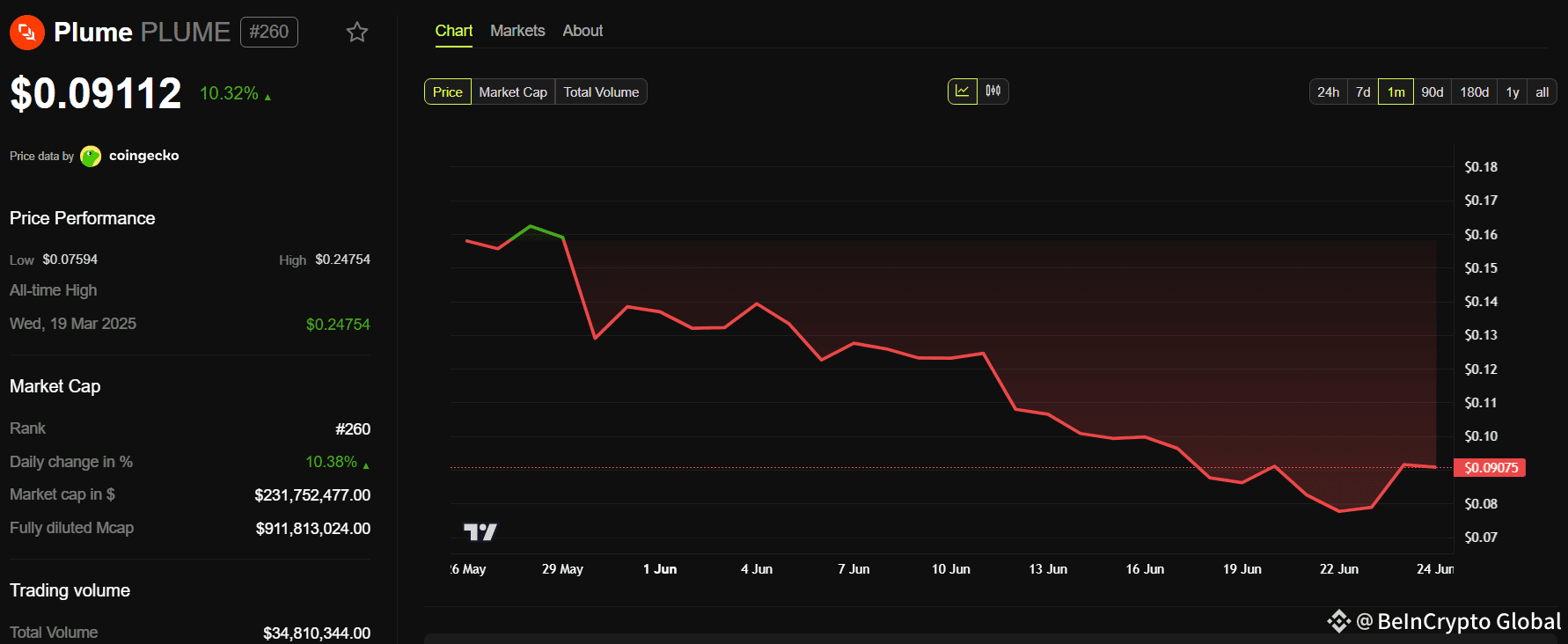Switch to line chart view icon

[963, 91]
